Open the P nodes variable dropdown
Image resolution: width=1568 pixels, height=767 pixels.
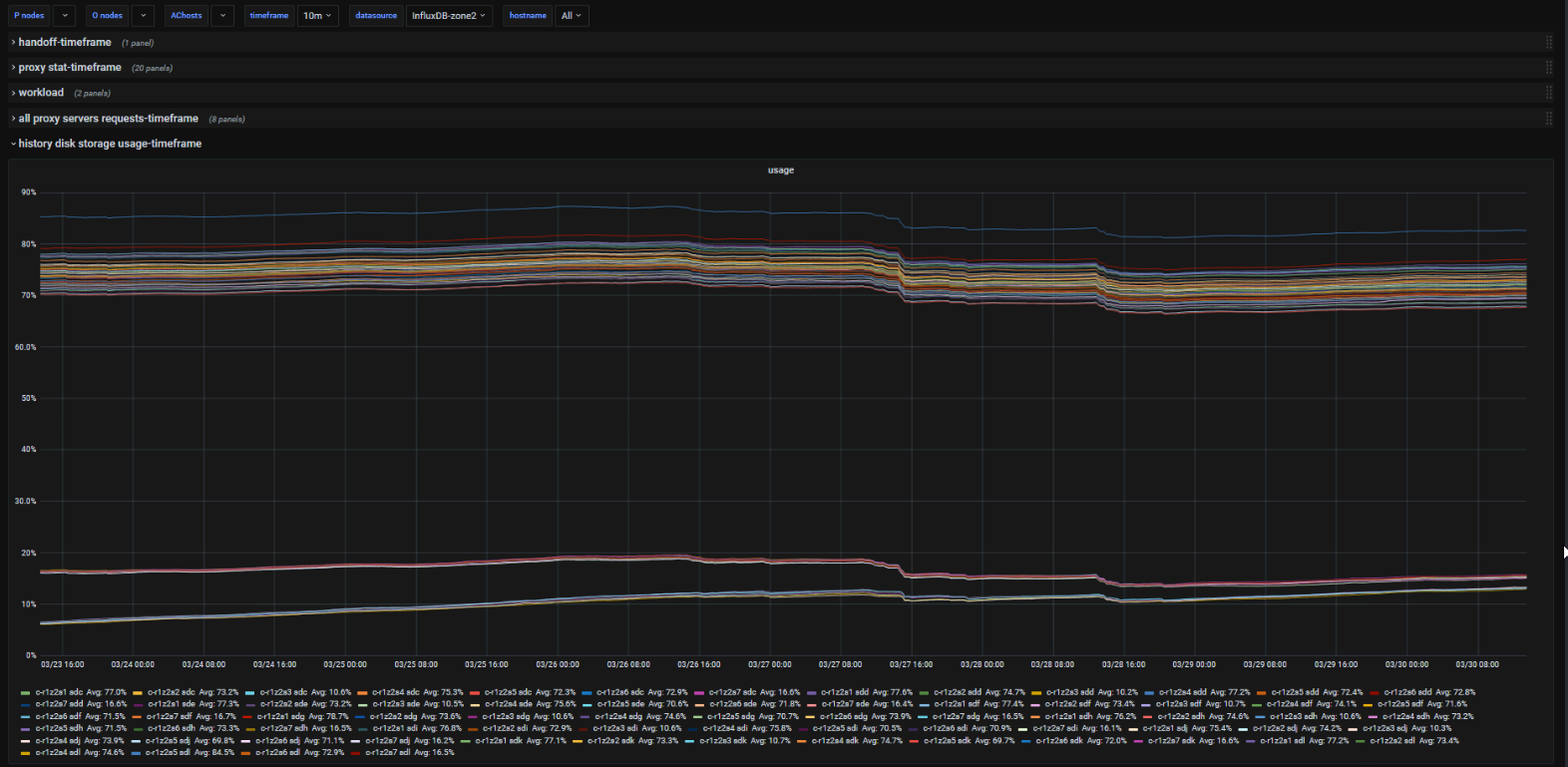64,16
